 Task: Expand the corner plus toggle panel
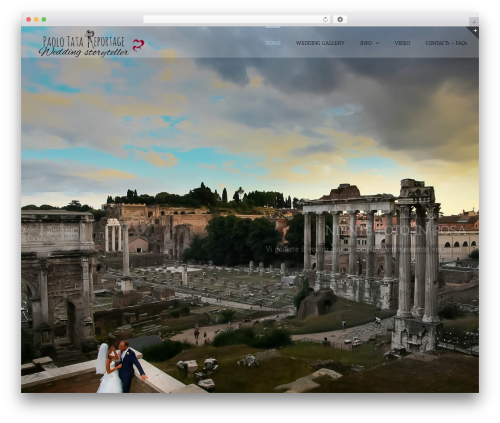click(475, 31)
